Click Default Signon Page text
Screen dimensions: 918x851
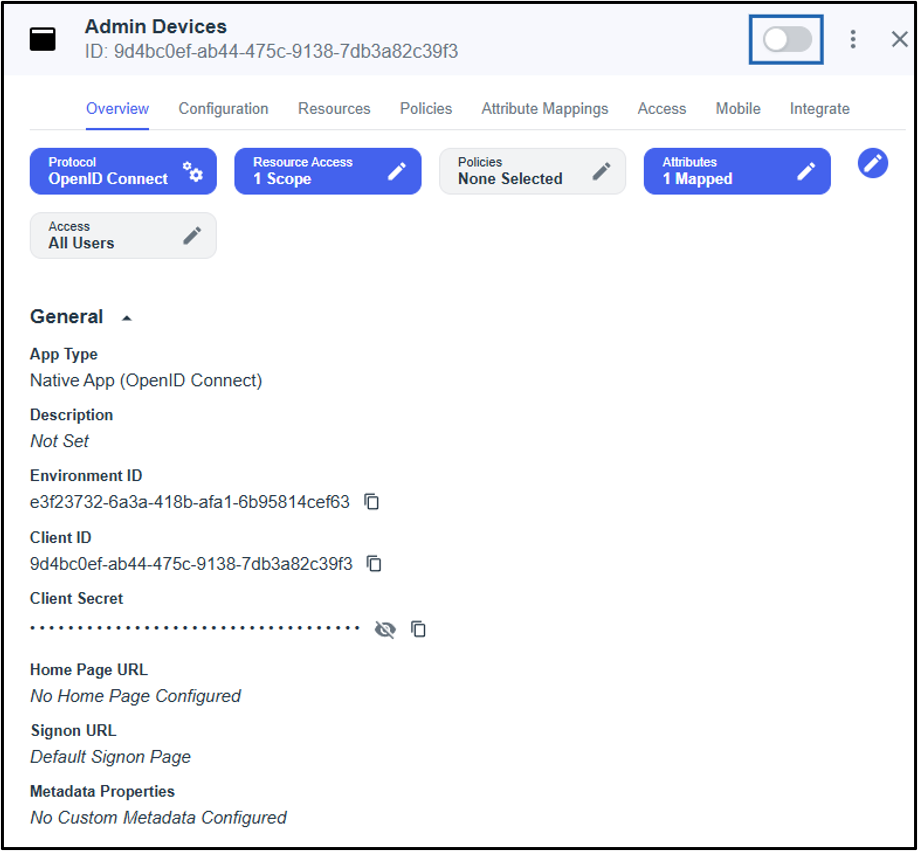pos(110,757)
